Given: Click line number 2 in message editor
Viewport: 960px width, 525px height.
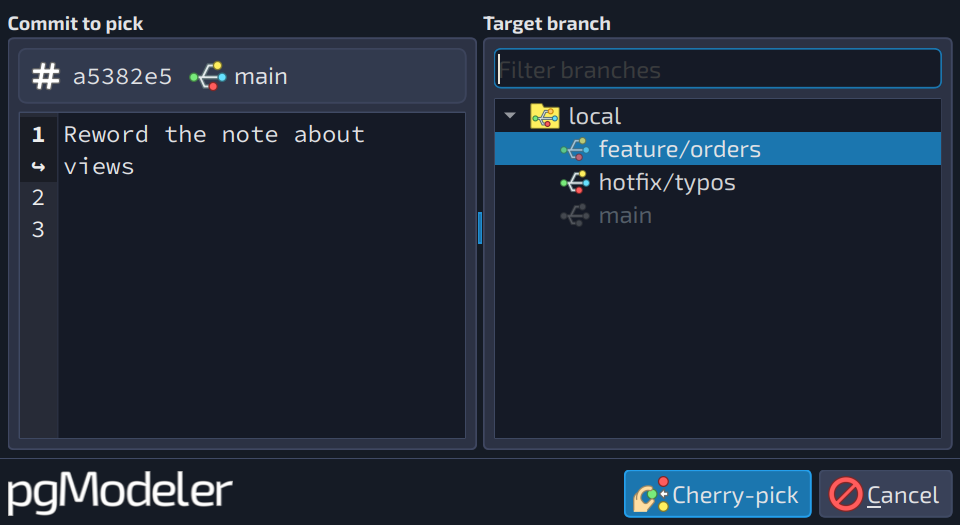Looking at the screenshot, I should [x=38, y=198].
